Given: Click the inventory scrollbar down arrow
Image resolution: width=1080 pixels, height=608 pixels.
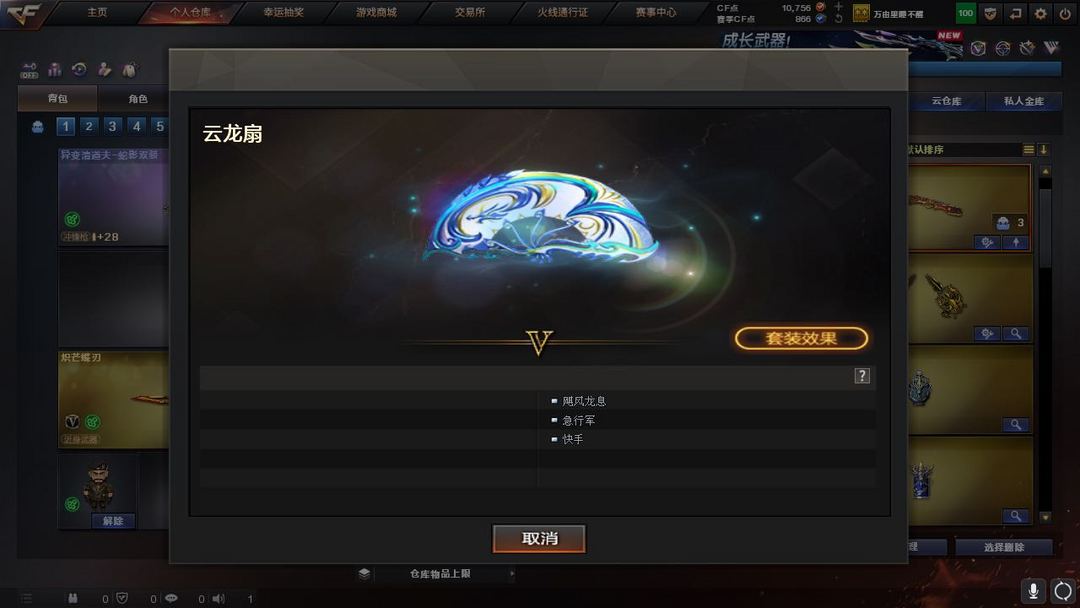Looking at the screenshot, I should coord(1045,516).
